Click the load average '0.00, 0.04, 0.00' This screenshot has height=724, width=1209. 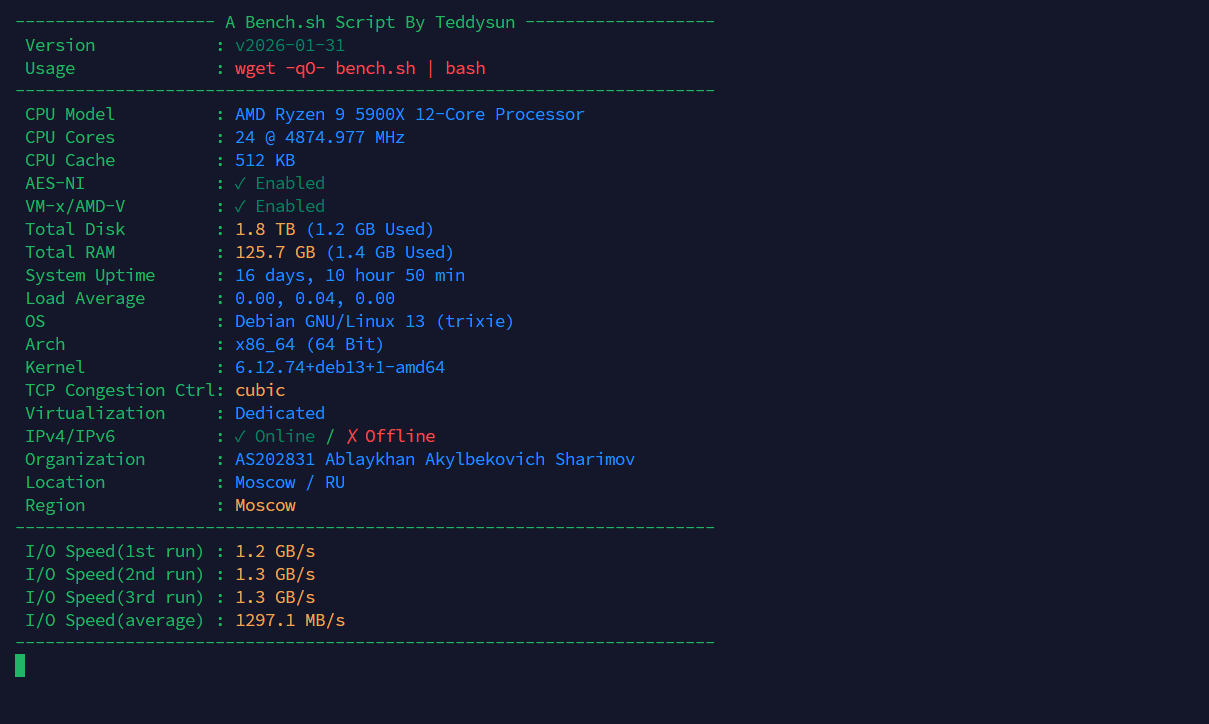pos(315,298)
